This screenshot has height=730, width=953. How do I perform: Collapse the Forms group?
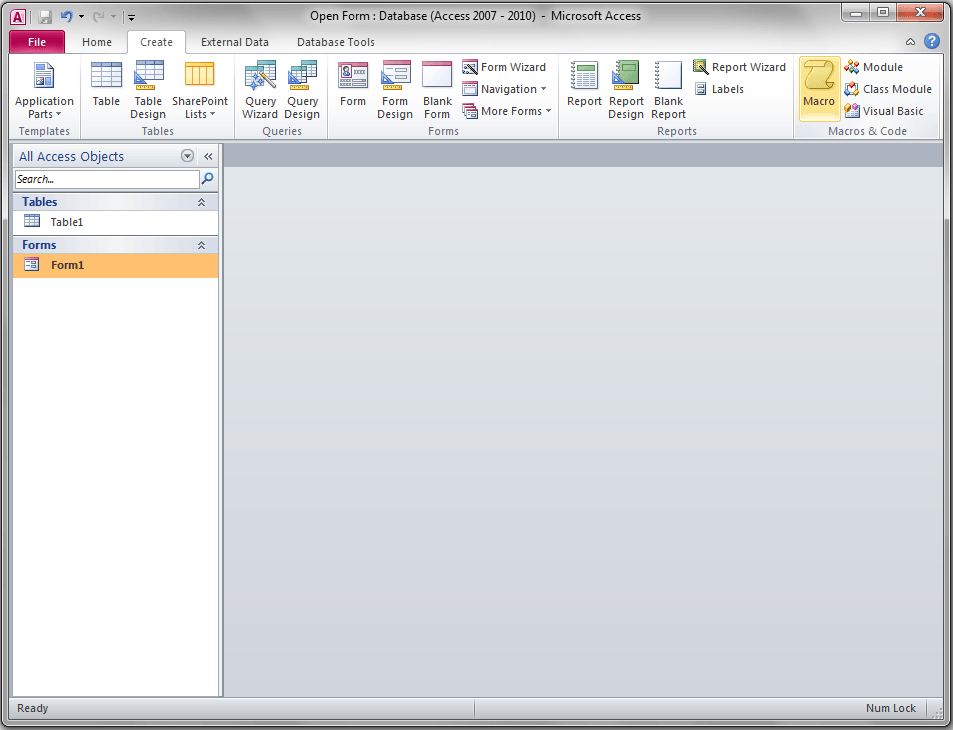[201, 245]
